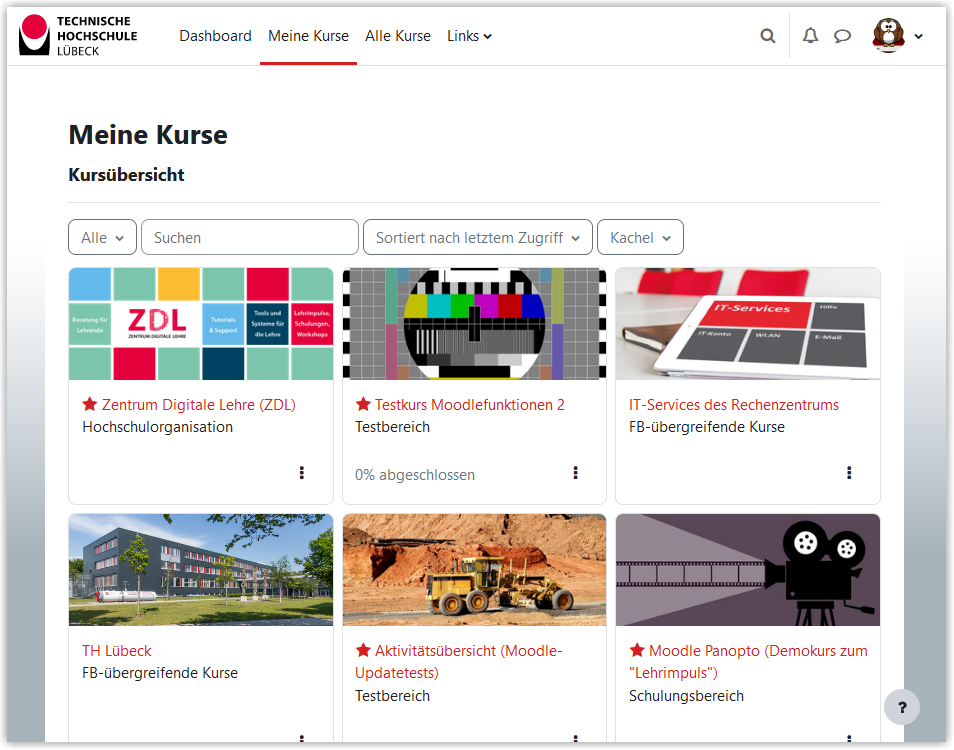
Task: Open Zentrum Digitale Lehre (ZDL) course
Action: coord(198,405)
